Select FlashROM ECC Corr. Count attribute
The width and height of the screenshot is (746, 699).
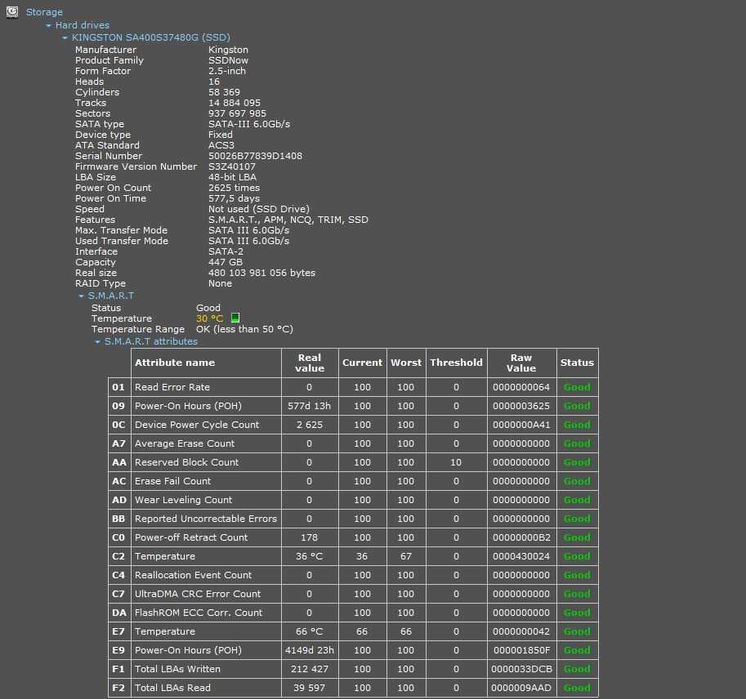[198, 613]
